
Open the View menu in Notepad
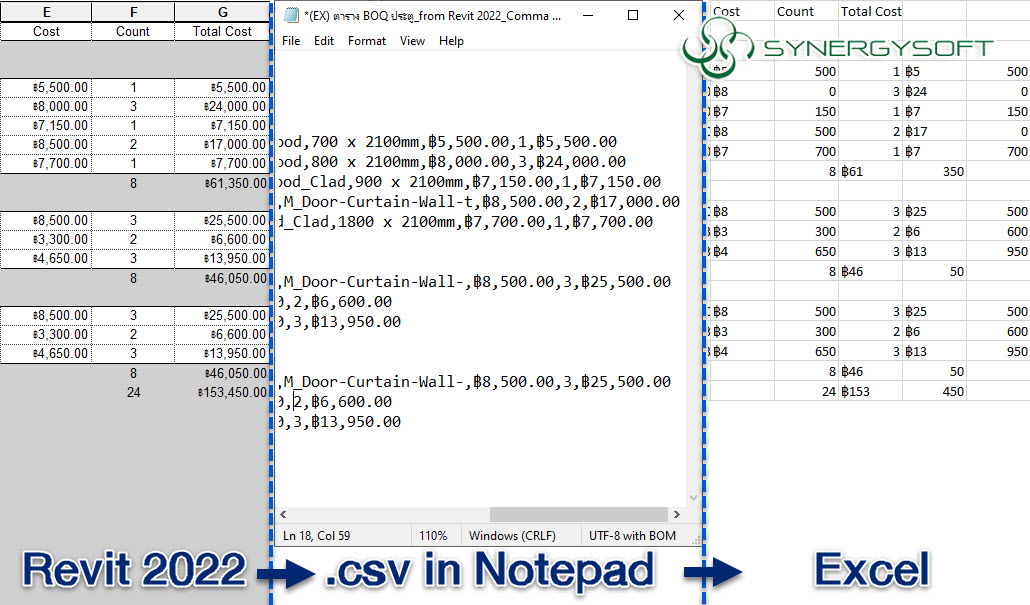point(411,40)
